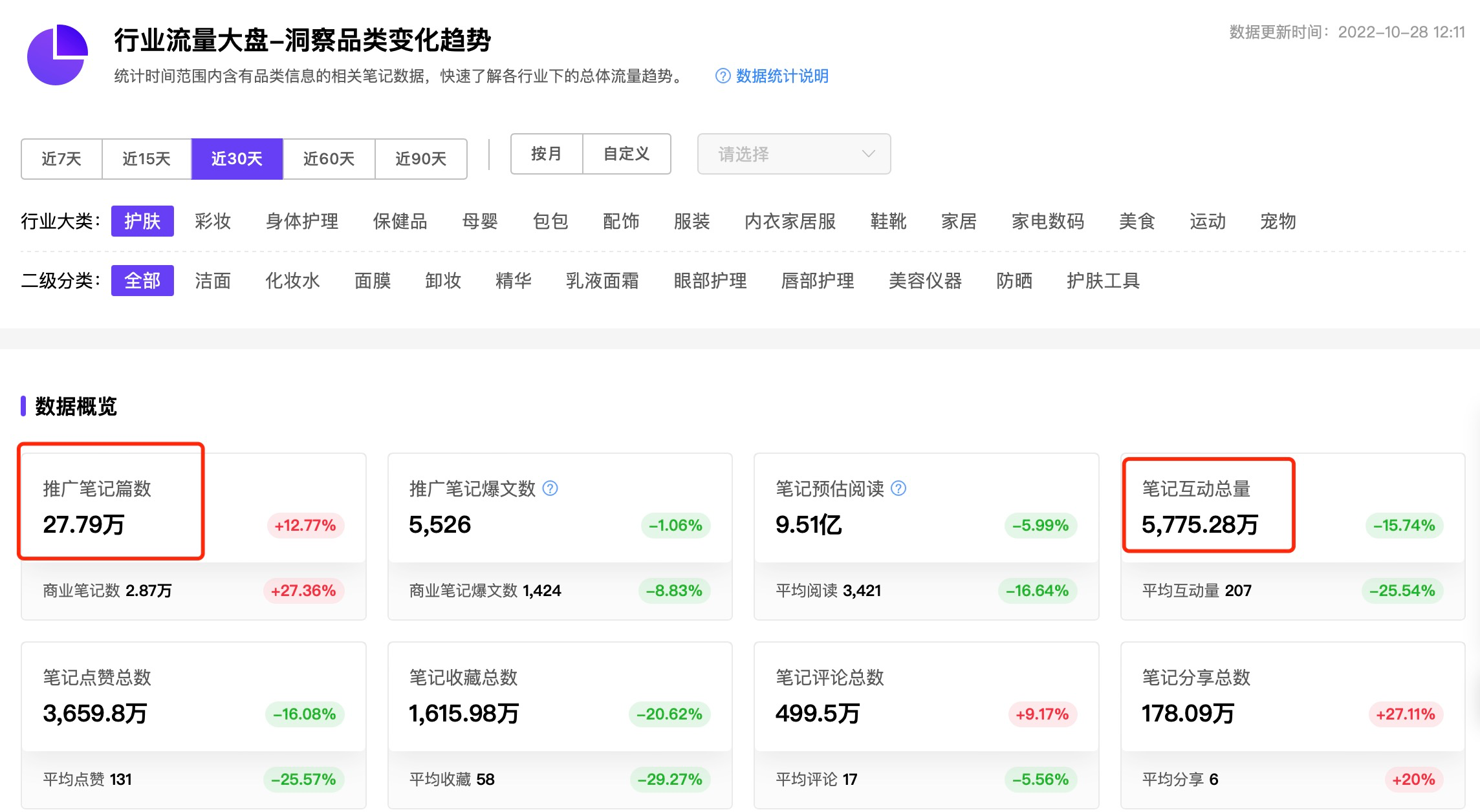Click the 5,775.28万 interaction total

click(x=1200, y=524)
